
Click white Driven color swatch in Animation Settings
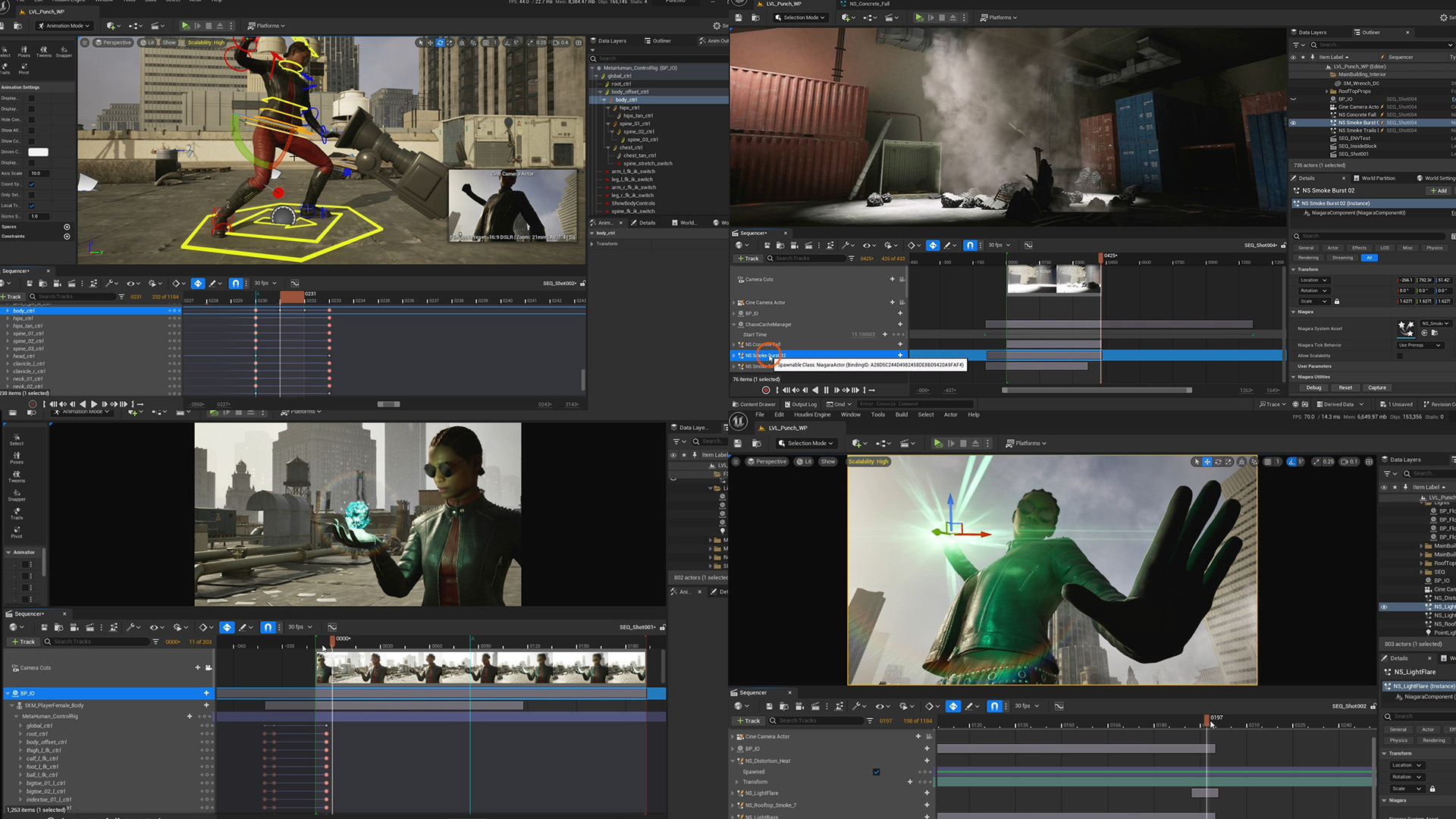(x=38, y=152)
